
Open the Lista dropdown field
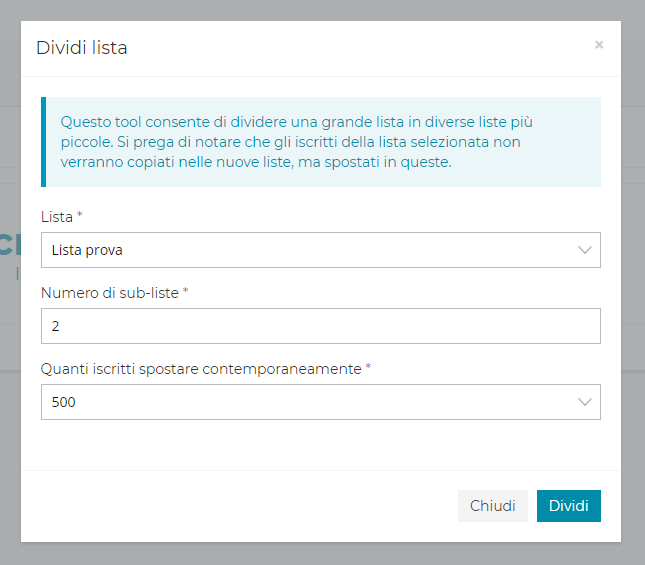click(x=320, y=250)
